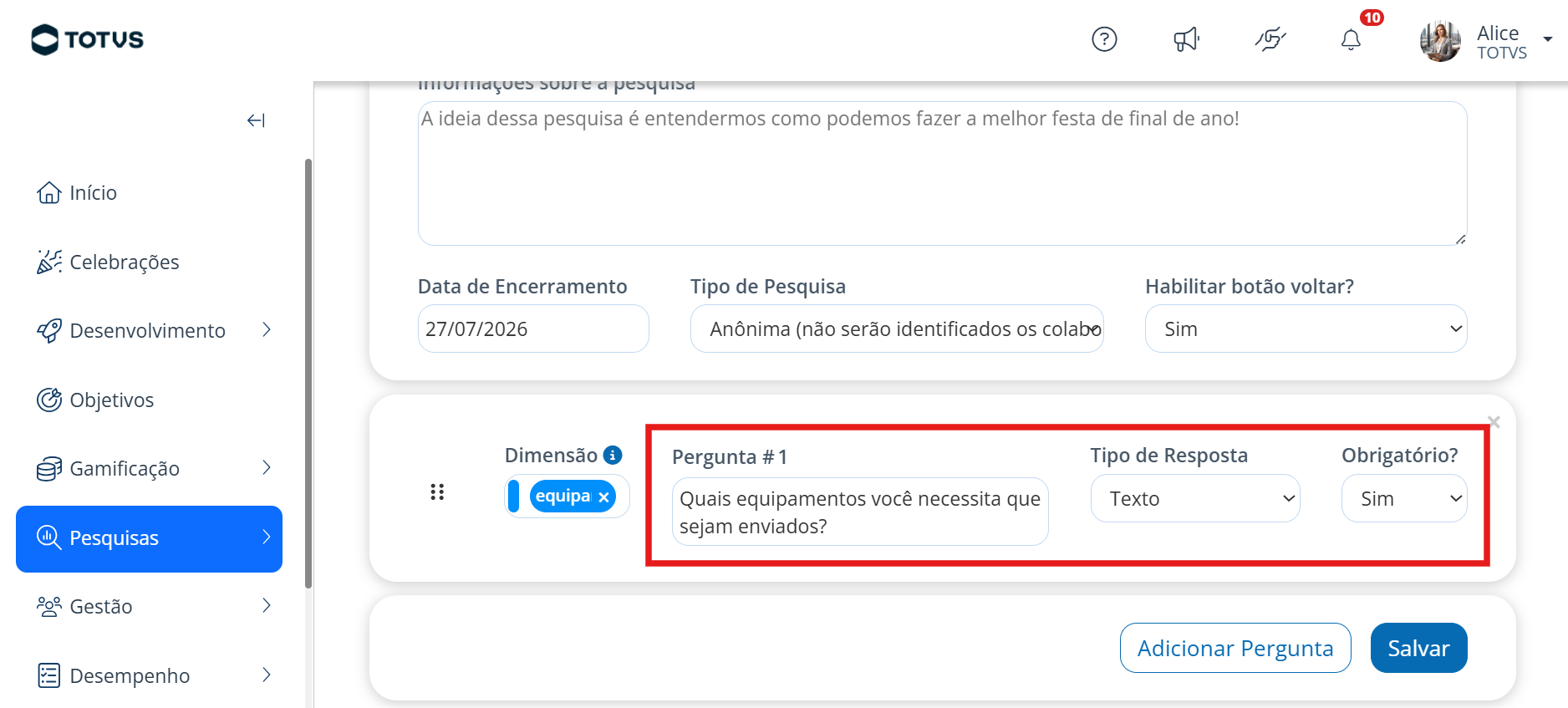Image resolution: width=1568 pixels, height=708 pixels.
Task: Open the Obrigatório dropdown
Action: pyautogui.click(x=1404, y=498)
